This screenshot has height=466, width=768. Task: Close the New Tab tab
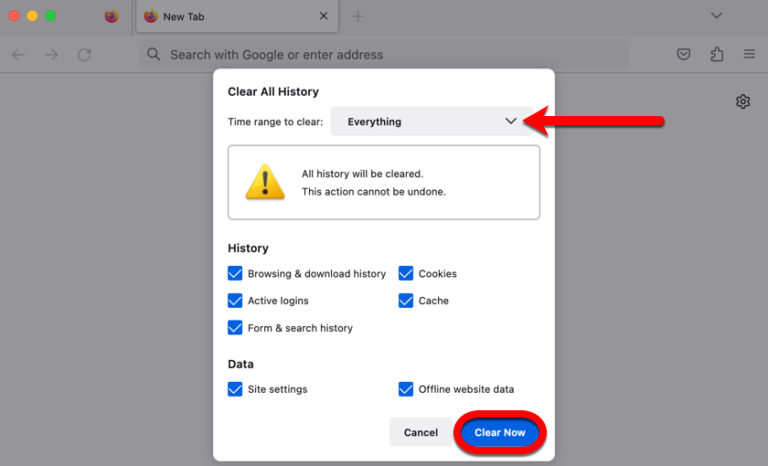tap(323, 16)
